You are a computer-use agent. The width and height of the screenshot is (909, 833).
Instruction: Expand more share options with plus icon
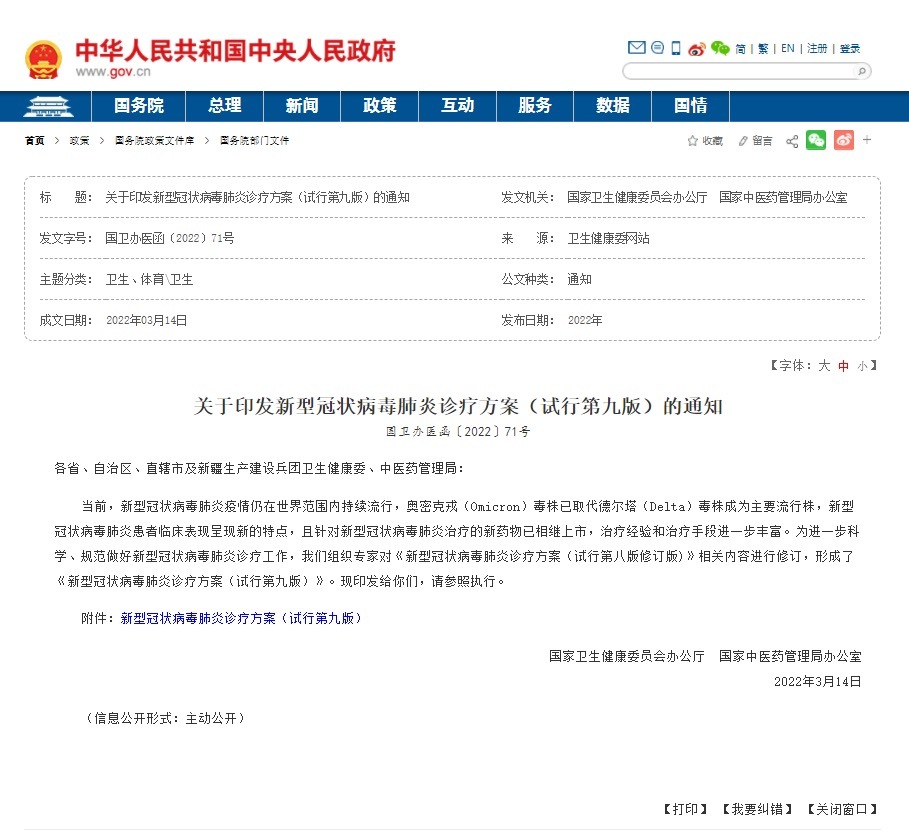[867, 140]
